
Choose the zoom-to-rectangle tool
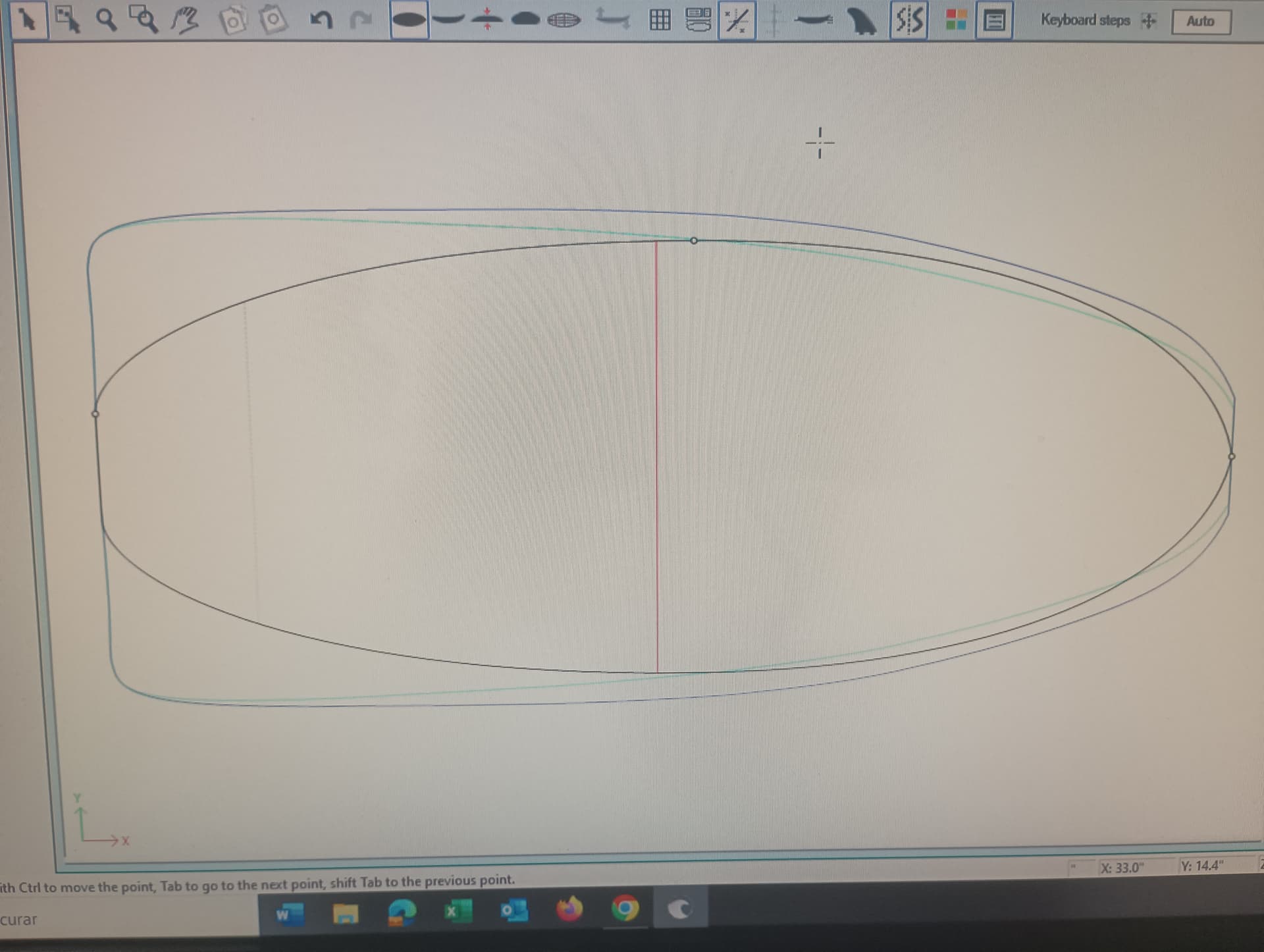click(145, 21)
